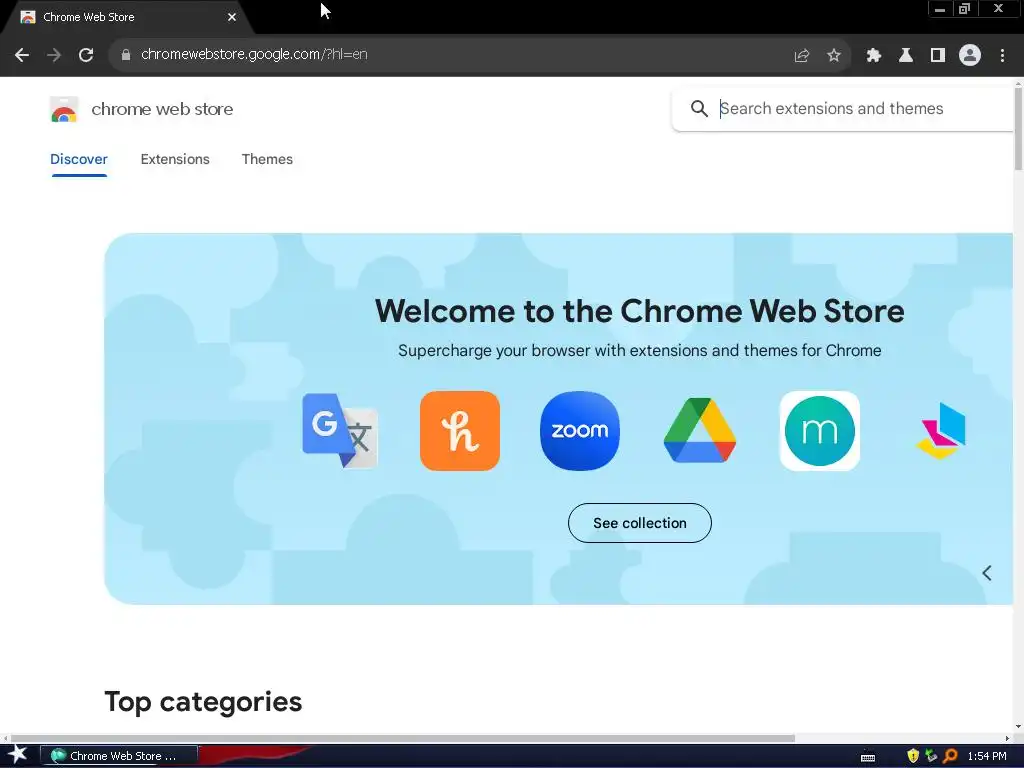Open the Google Drive extension icon
Image resolution: width=1024 pixels, height=768 pixels.
click(699, 430)
